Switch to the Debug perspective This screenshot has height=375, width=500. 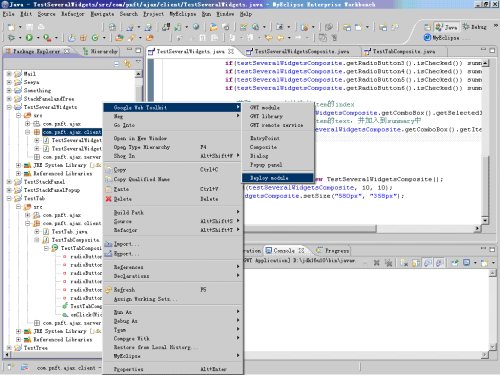475,27
